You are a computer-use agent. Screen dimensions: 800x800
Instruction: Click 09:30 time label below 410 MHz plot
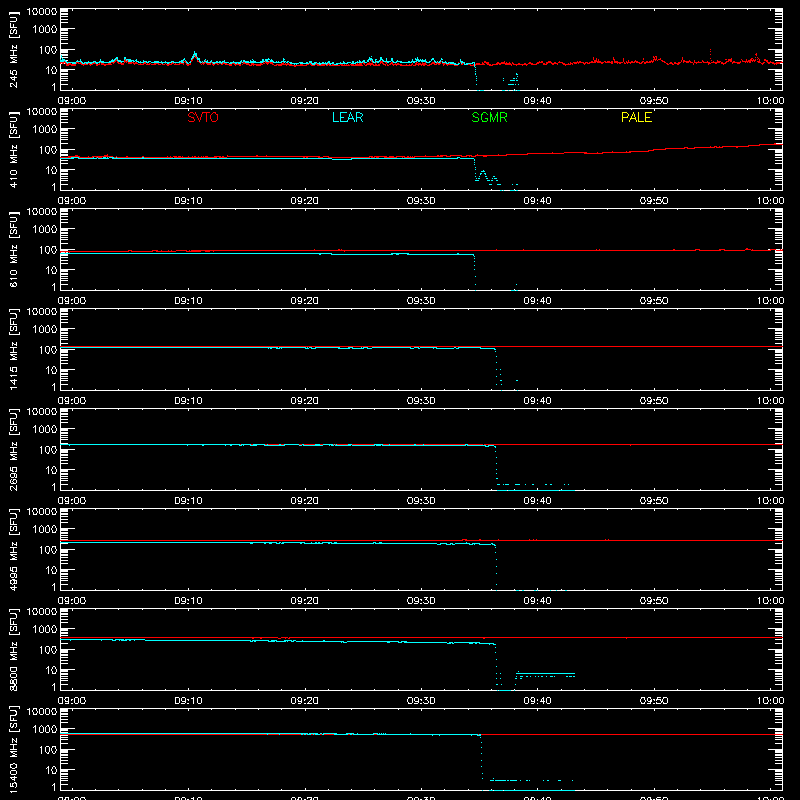pyautogui.click(x=421, y=201)
